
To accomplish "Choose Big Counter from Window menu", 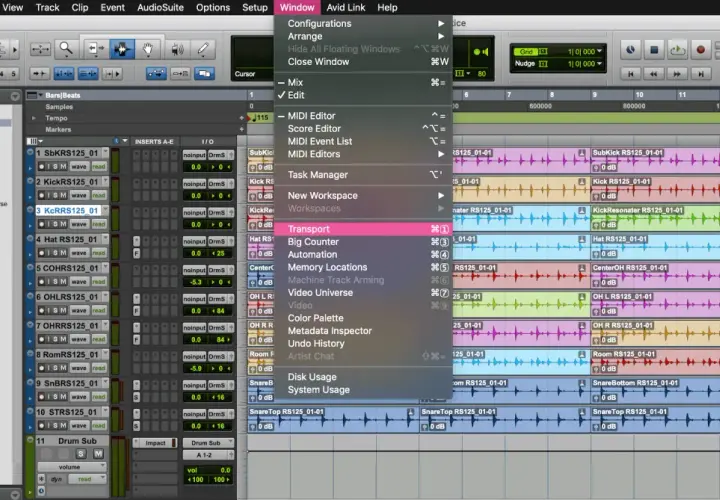I will (x=363, y=242).
